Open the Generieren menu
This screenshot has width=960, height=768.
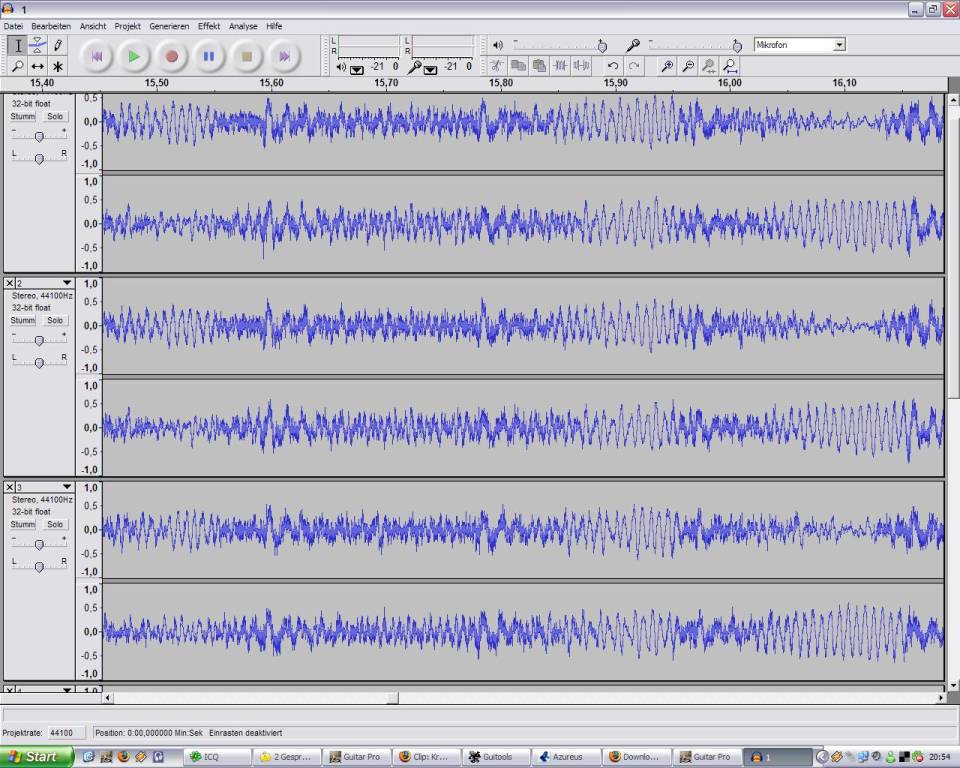click(169, 26)
